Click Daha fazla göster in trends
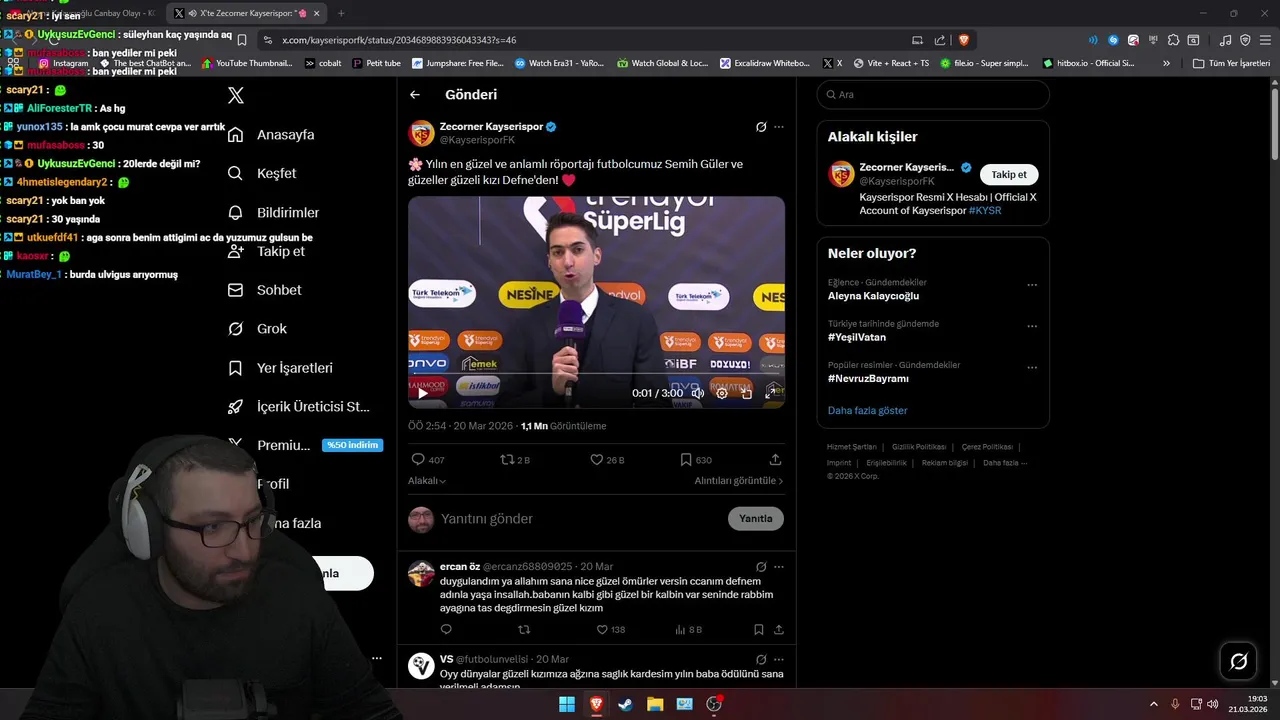Viewport: 1280px width, 720px height. pos(868,411)
